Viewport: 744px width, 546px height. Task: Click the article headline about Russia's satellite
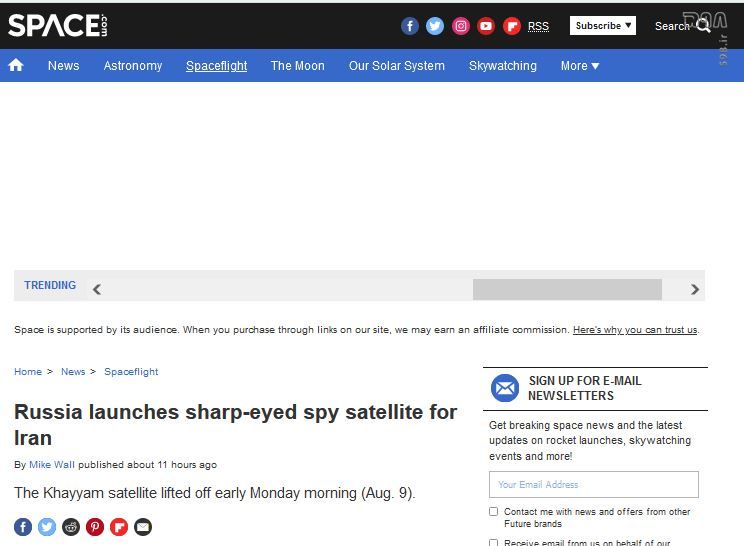pos(235,425)
